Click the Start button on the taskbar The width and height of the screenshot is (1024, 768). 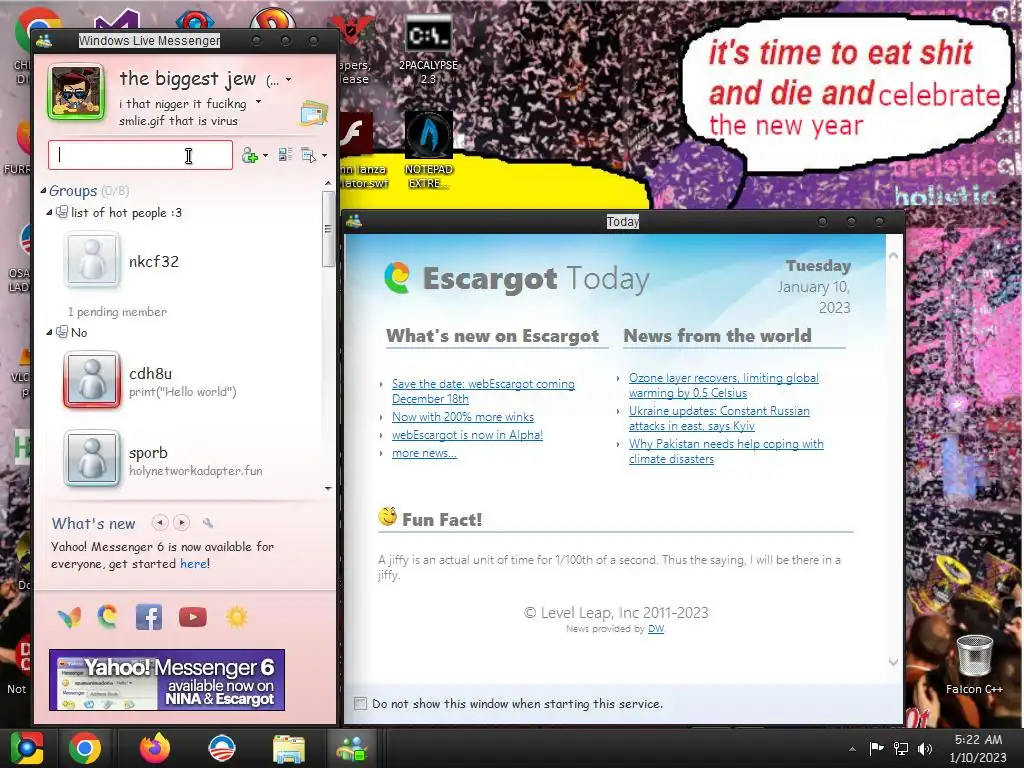click(26, 748)
